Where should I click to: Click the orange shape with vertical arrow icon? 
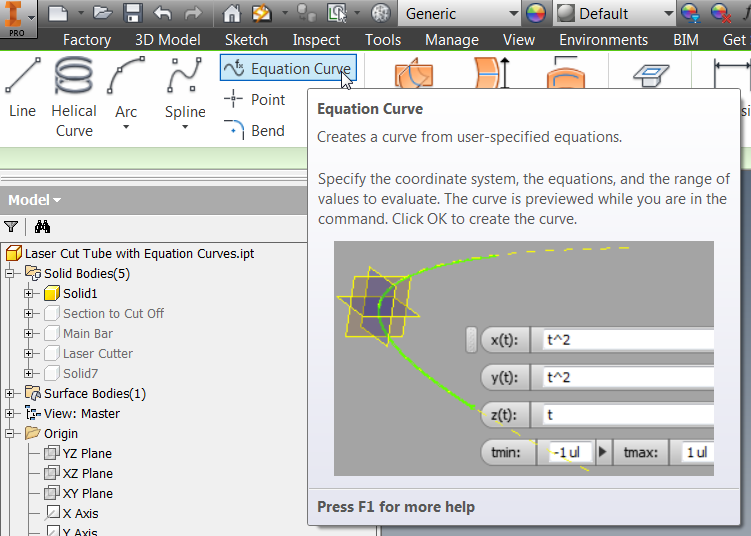click(x=491, y=73)
